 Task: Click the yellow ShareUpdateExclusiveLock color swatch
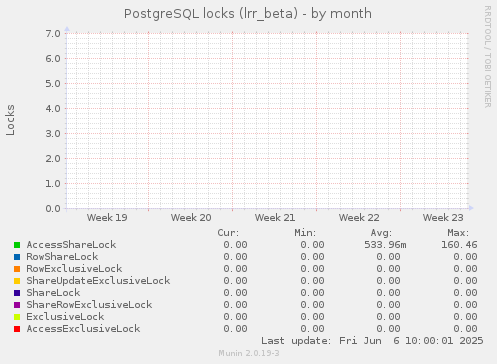click(x=17, y=281)
